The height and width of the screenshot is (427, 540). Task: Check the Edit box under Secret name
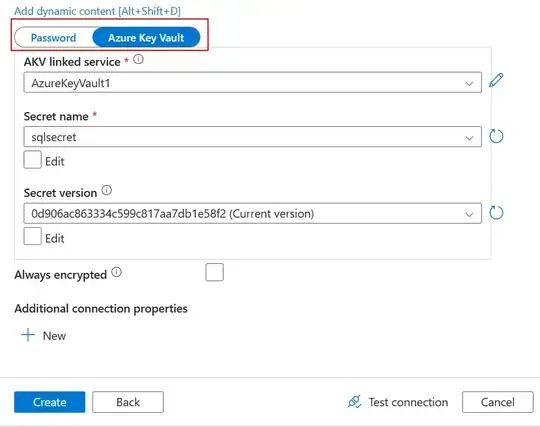[x=32, y=160]
